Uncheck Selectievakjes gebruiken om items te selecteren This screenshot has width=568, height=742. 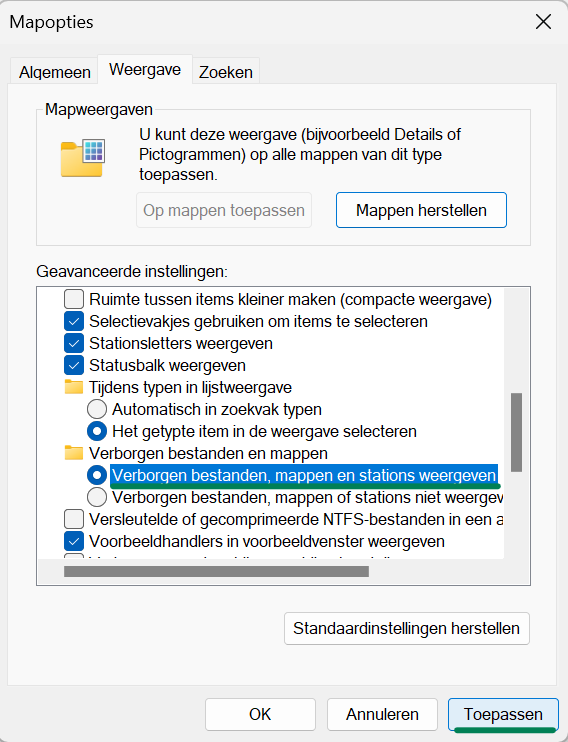[74, 321]
